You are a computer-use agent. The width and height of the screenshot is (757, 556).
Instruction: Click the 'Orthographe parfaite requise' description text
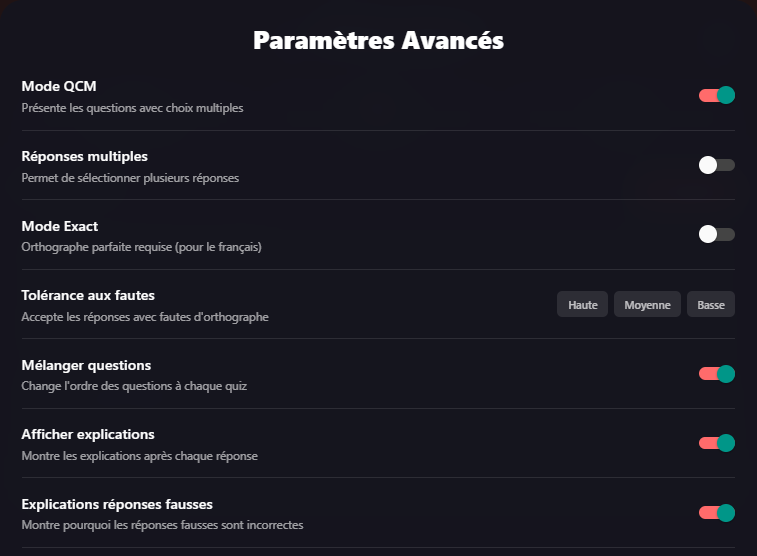pyautogui.click(x=141, y=247)
